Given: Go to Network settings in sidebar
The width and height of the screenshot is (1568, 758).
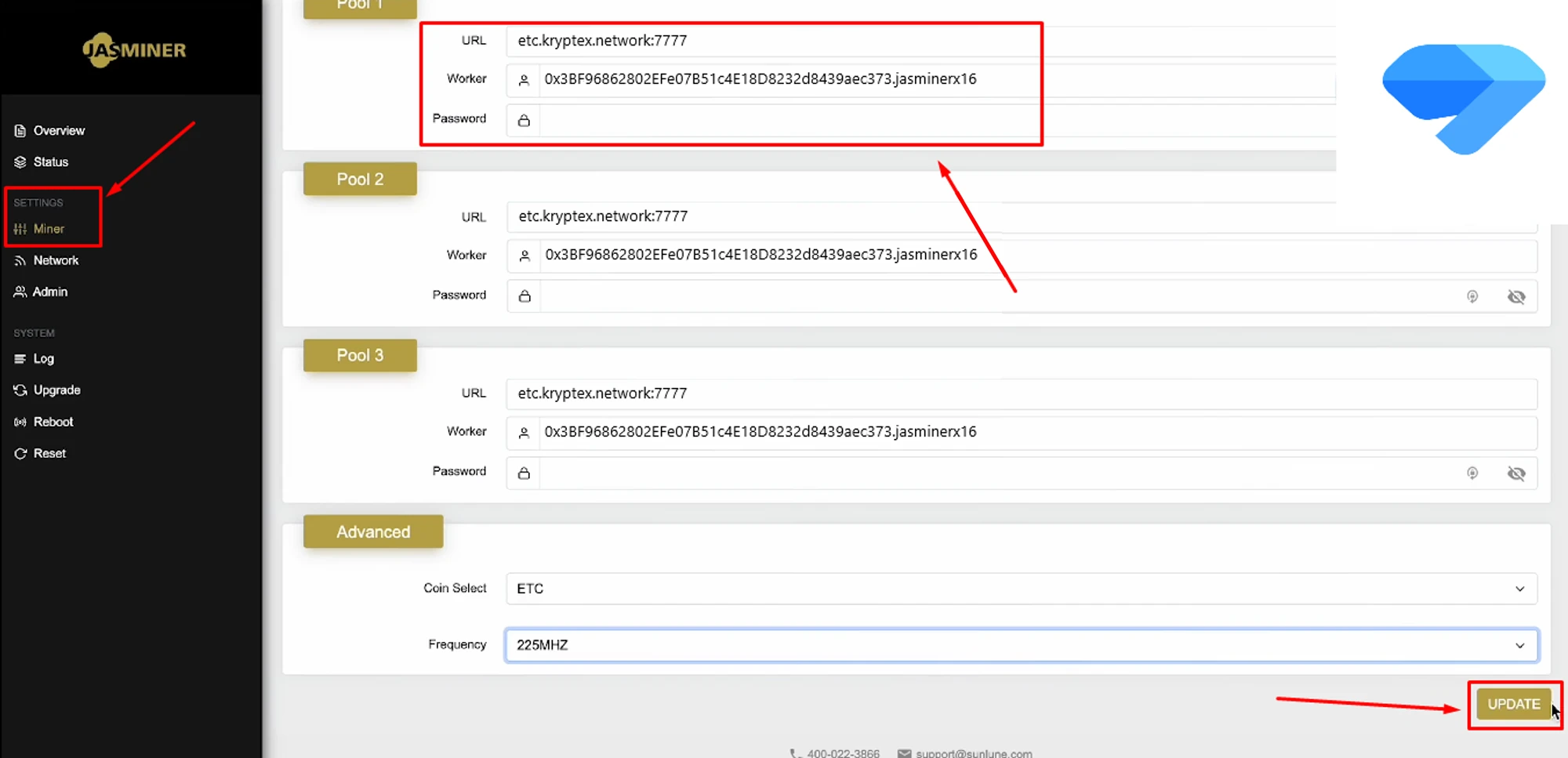Looking at the screenshot, I should click(x=56, y=260).
